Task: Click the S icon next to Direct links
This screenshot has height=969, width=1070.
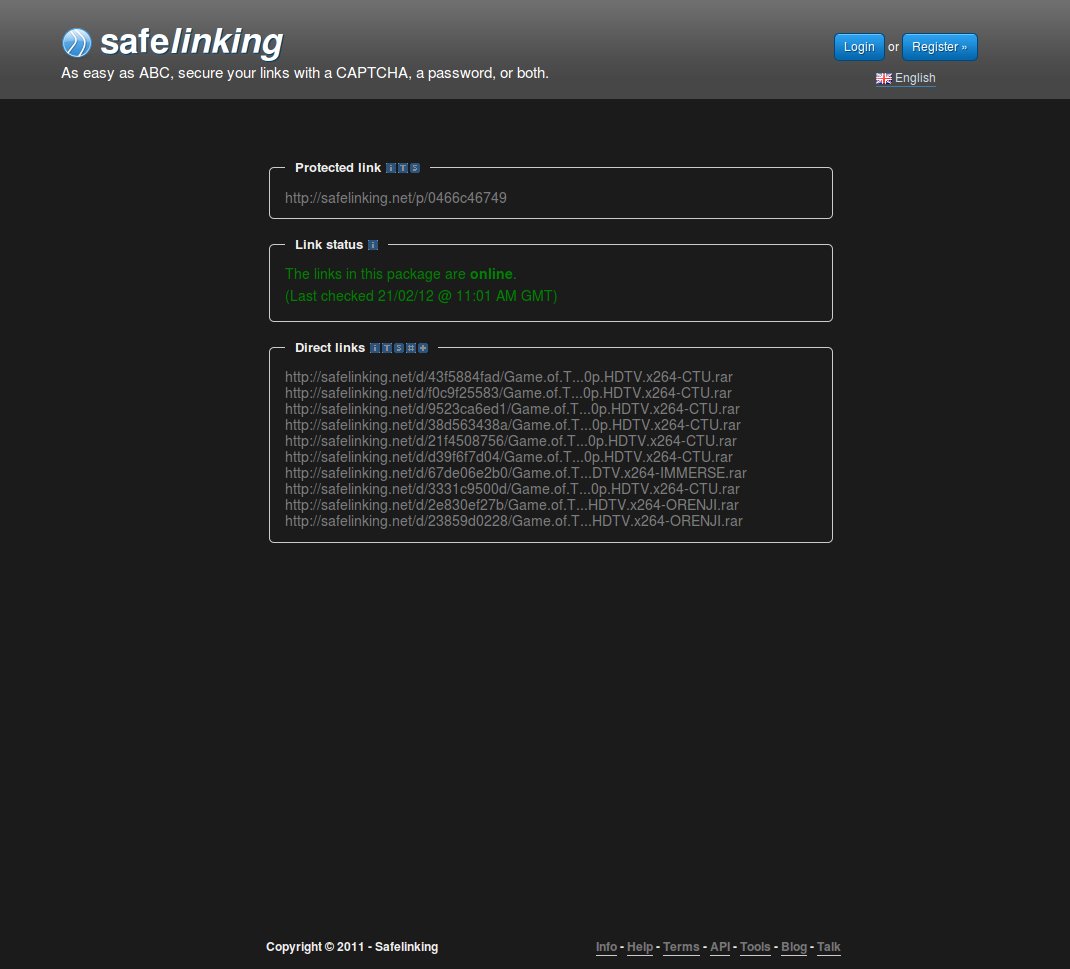Action: tap(399, 348)
